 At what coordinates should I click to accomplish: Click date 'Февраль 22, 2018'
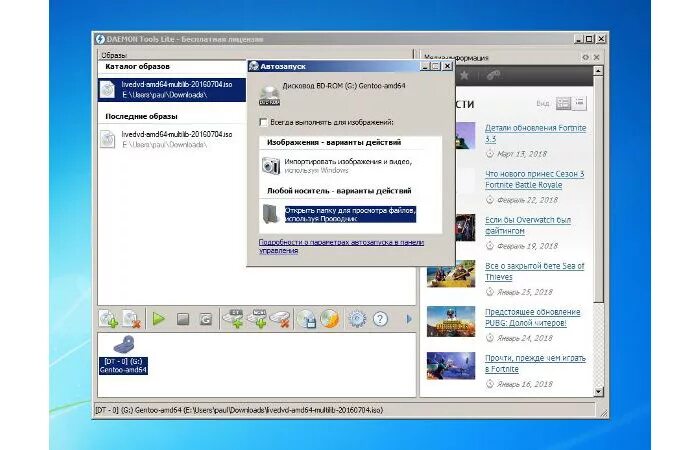click(527, 200)
